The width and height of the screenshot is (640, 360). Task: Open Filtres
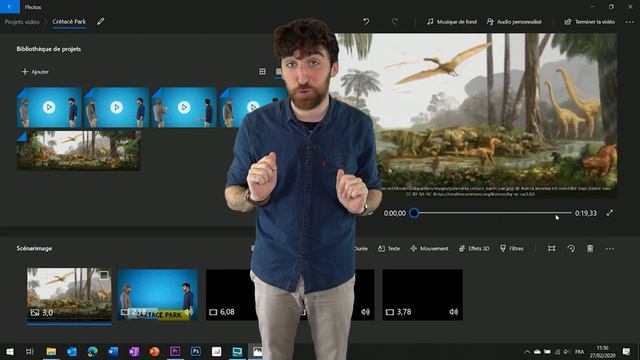[x=512, y=249]
